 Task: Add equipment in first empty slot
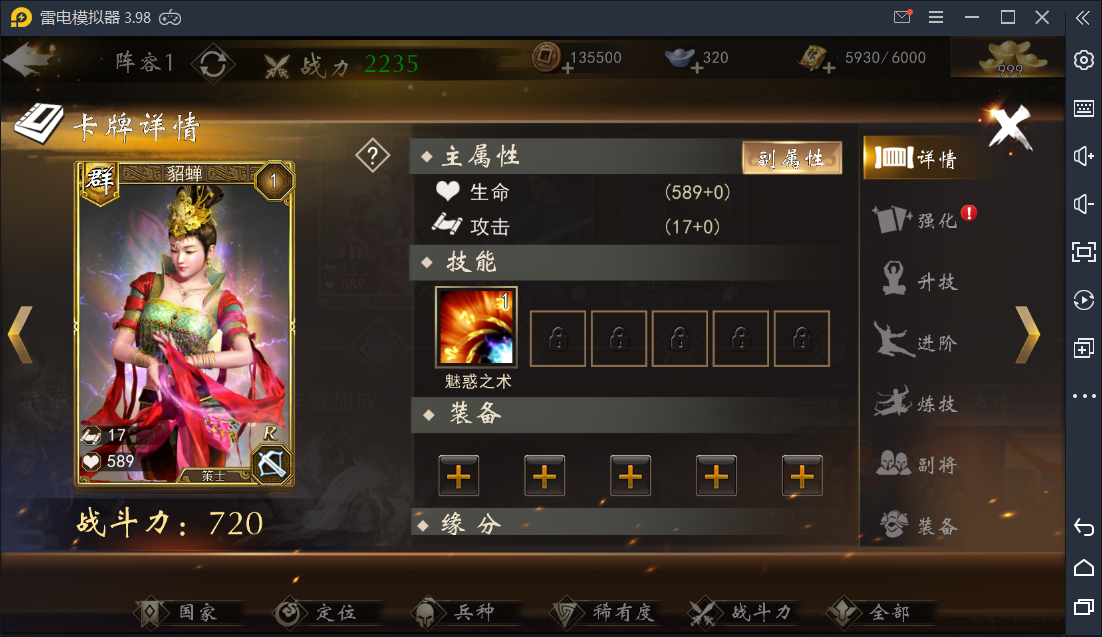tap(458, 476)
